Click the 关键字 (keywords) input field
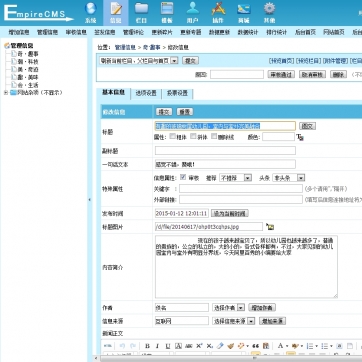The height and width of the screenshot is (362, 362). click(x=241, y=189)
